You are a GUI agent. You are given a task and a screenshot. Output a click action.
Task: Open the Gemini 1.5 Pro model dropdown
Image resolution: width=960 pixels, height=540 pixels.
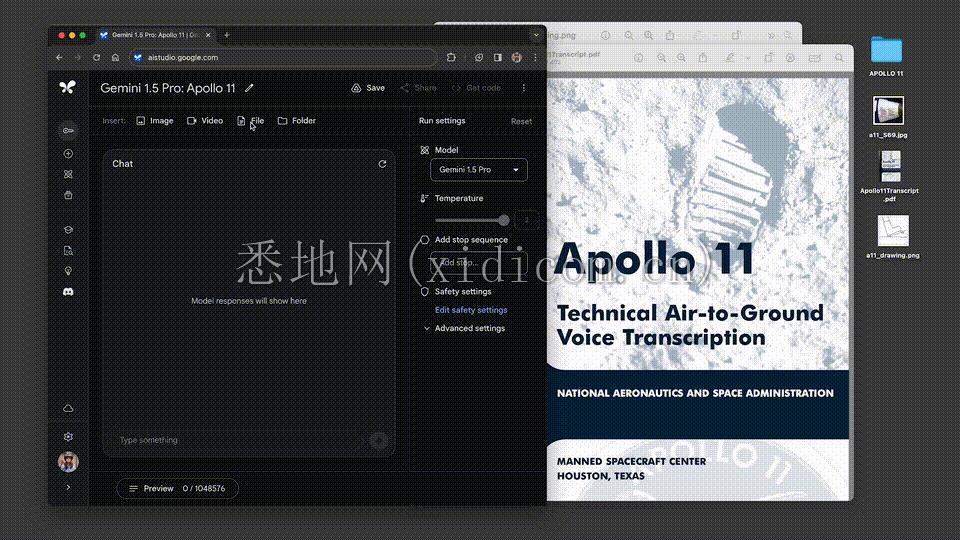coord(479,170)
